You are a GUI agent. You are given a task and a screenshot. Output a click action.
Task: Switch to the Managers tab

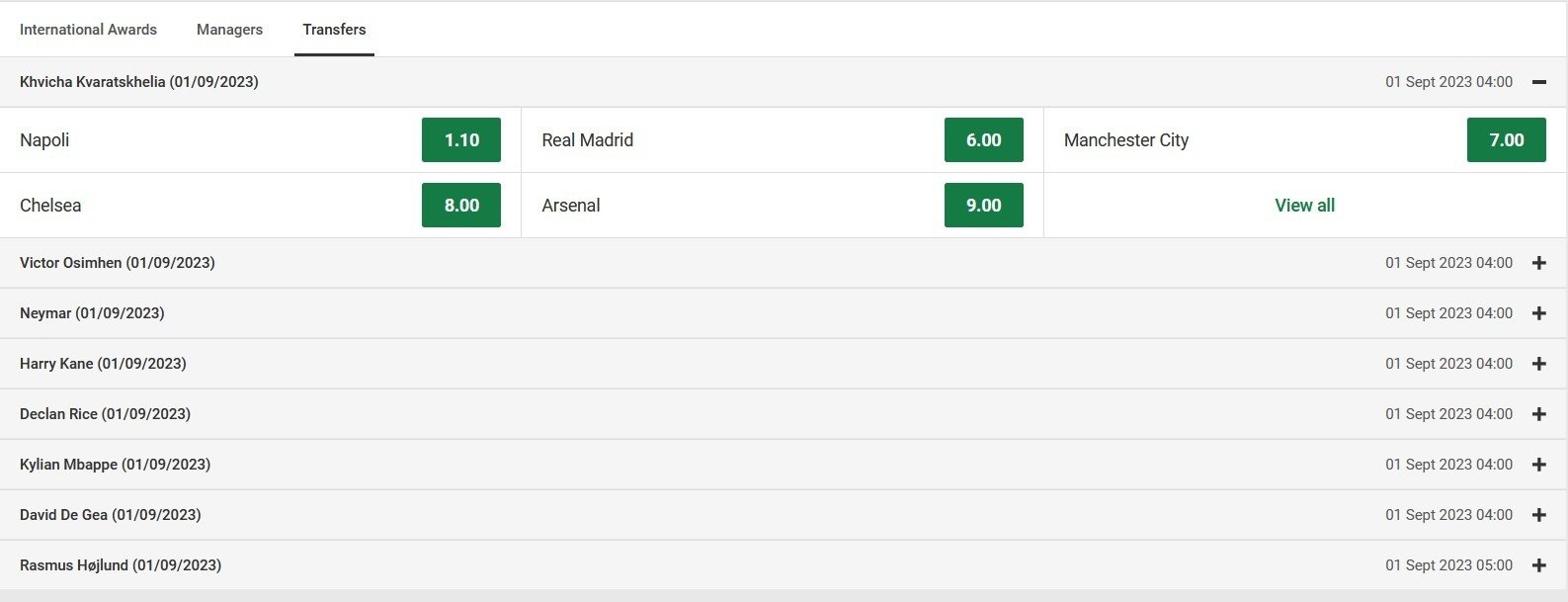(x=229, y=30)
